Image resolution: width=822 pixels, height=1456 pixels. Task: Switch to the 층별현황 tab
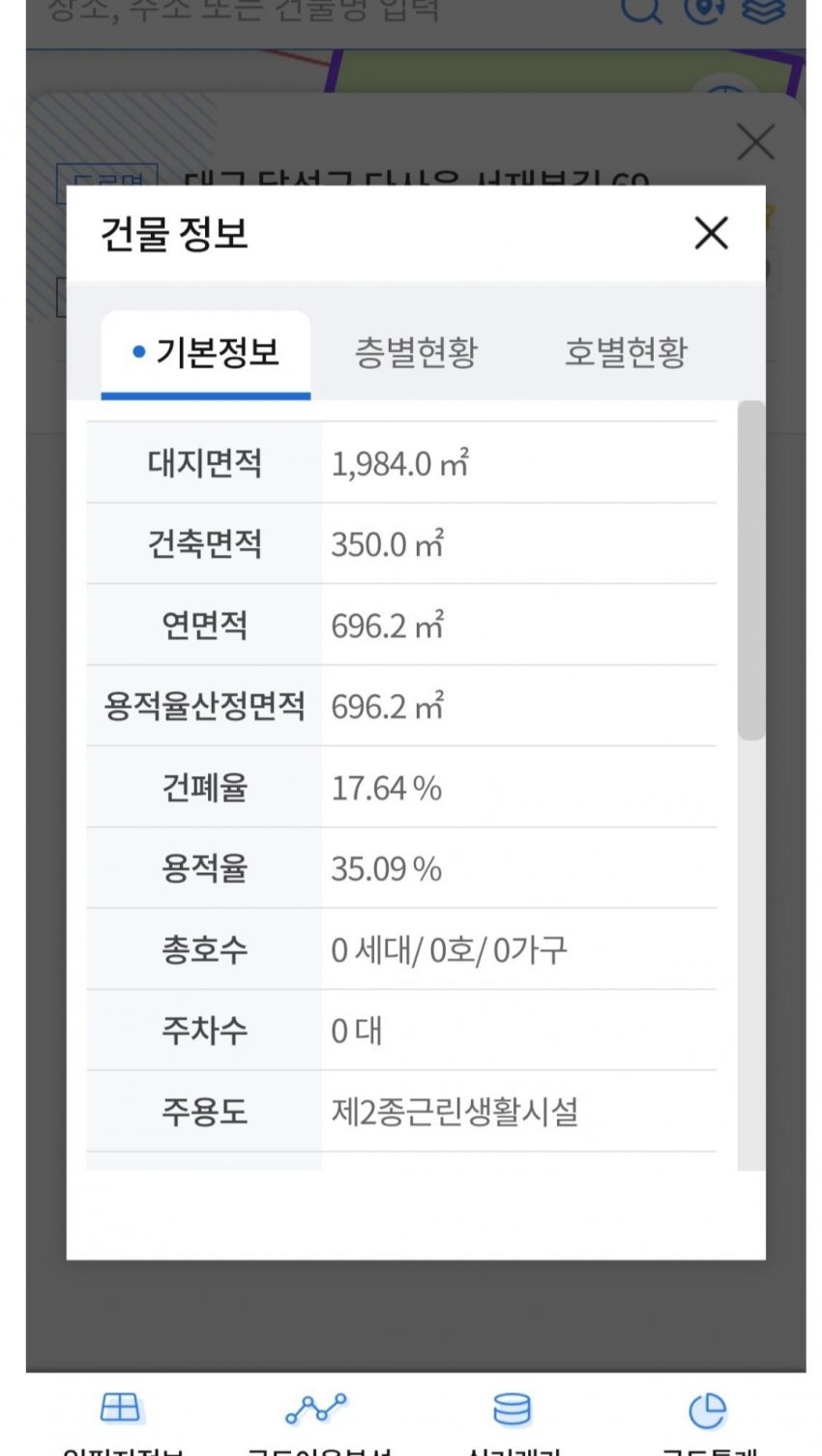click(416, 352)
